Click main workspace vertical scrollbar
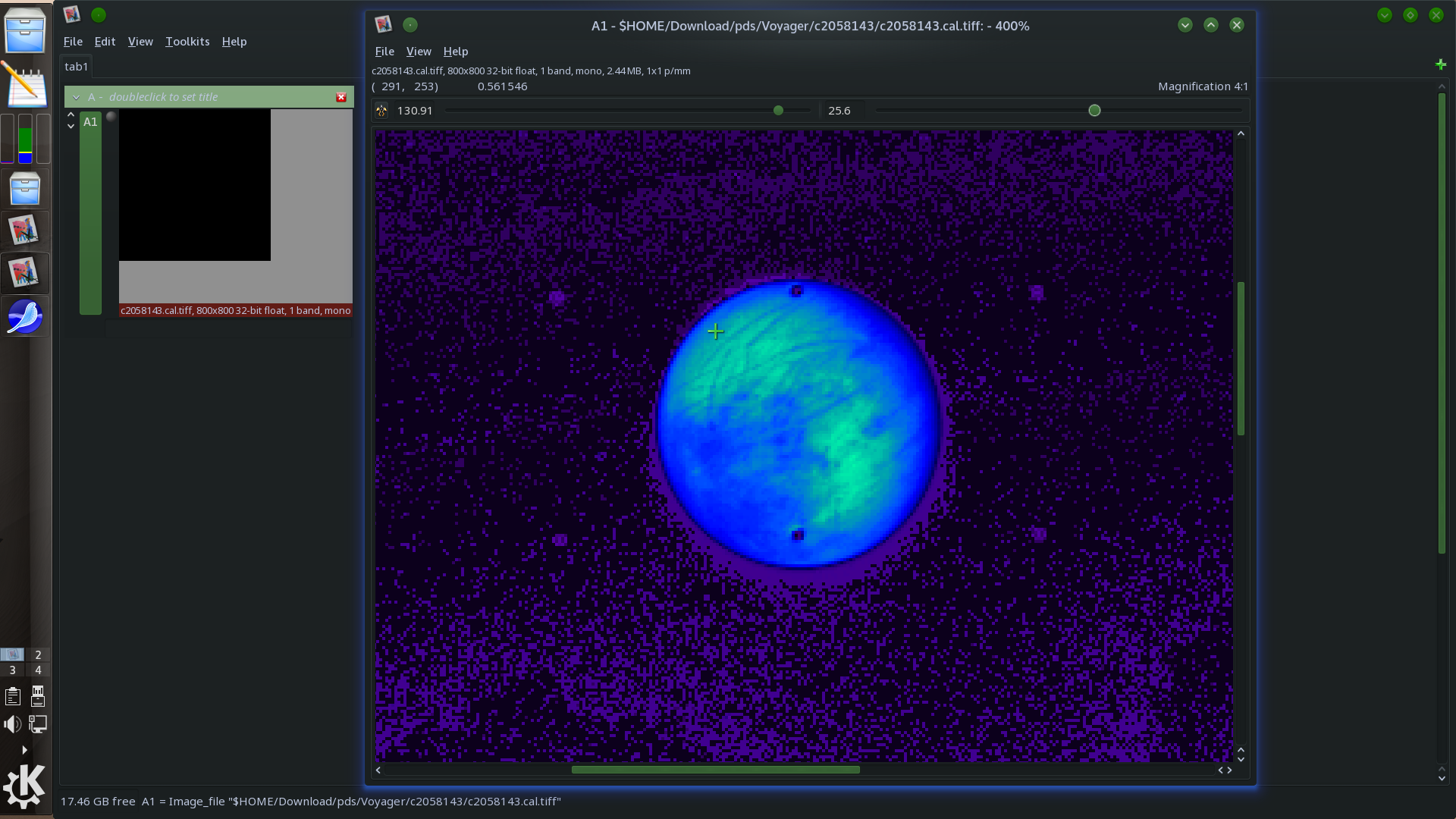This screenshot has height=819, width=1456. click(x=1442, y=324)
